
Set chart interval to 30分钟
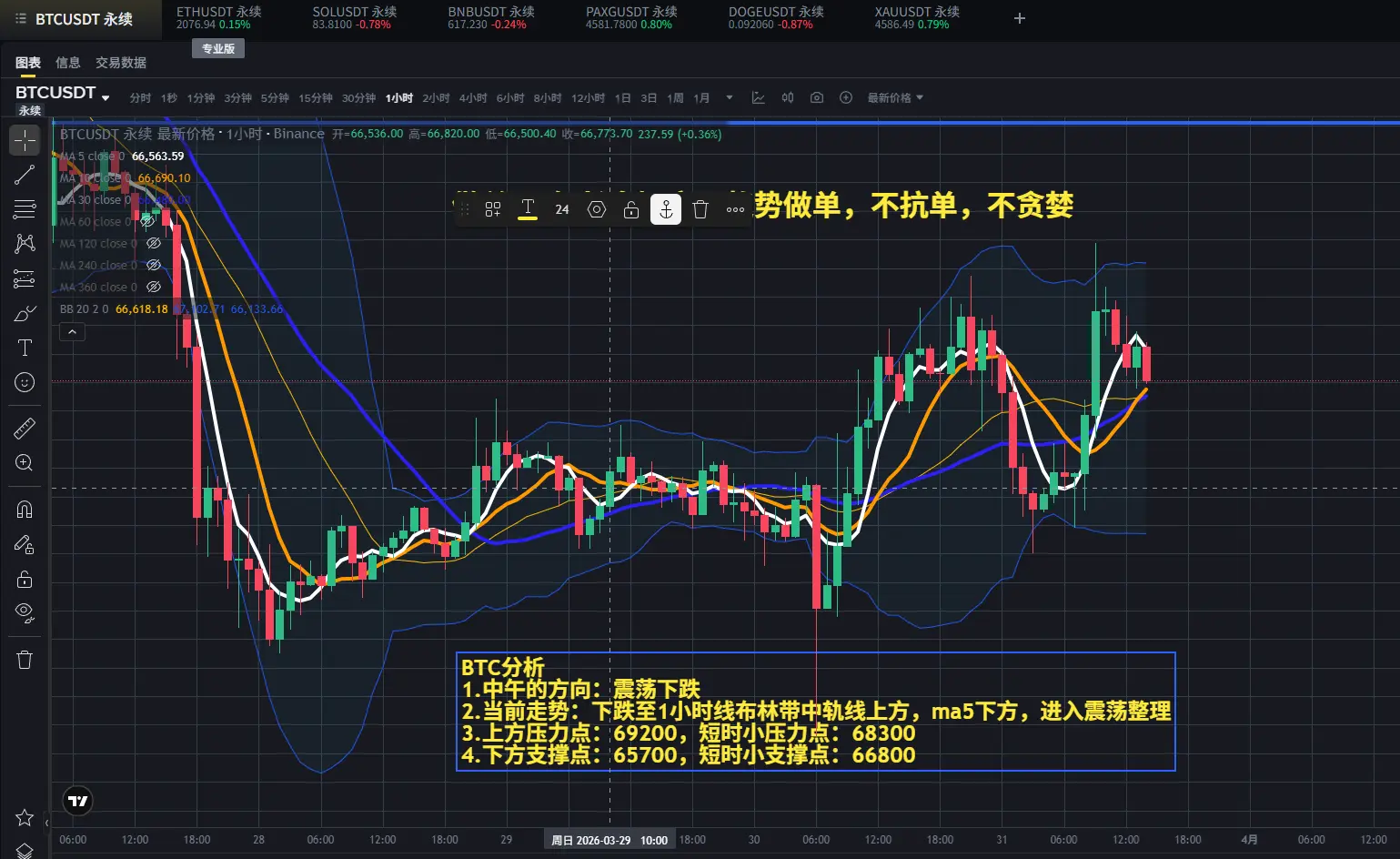click(x=359, y=97)
